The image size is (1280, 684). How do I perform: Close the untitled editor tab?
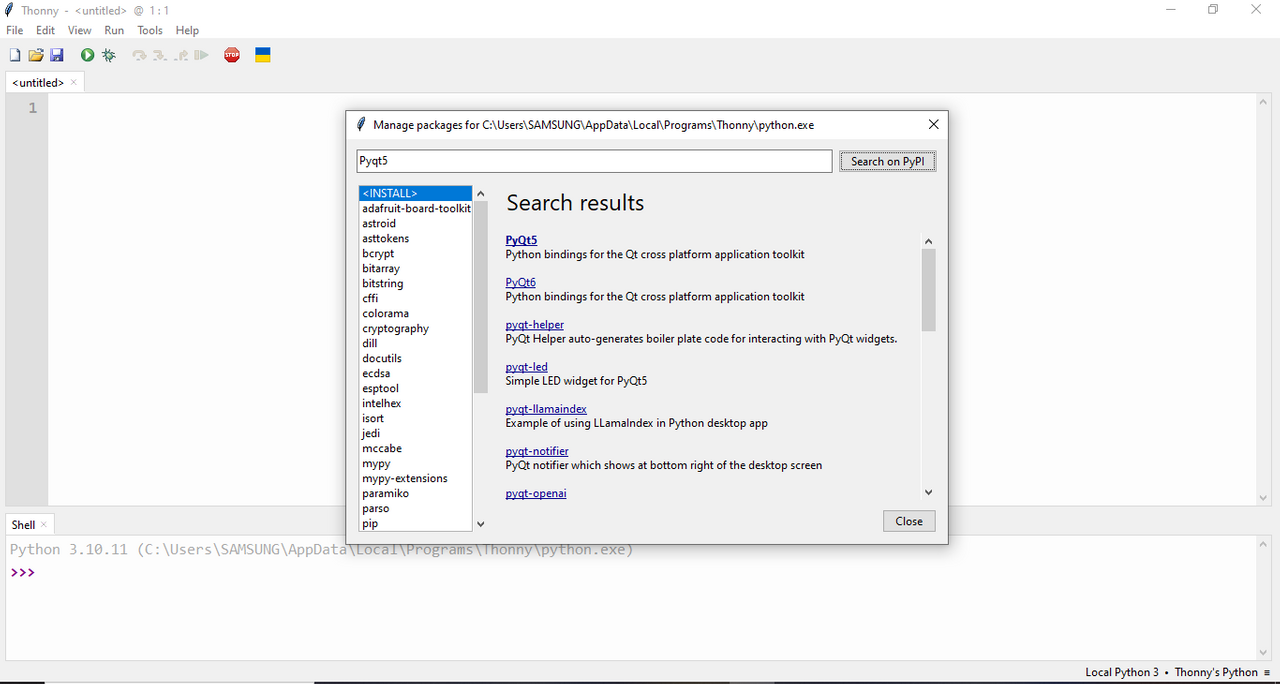(x=74, y=82)
